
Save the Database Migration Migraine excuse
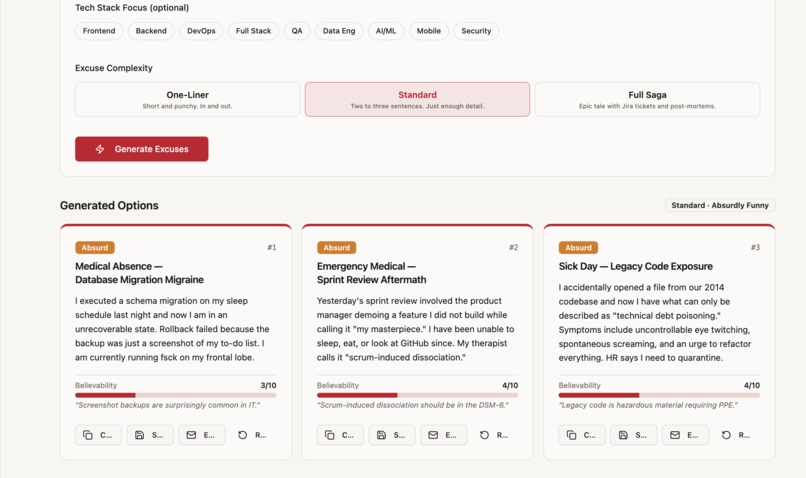click(x=150, y=435)
